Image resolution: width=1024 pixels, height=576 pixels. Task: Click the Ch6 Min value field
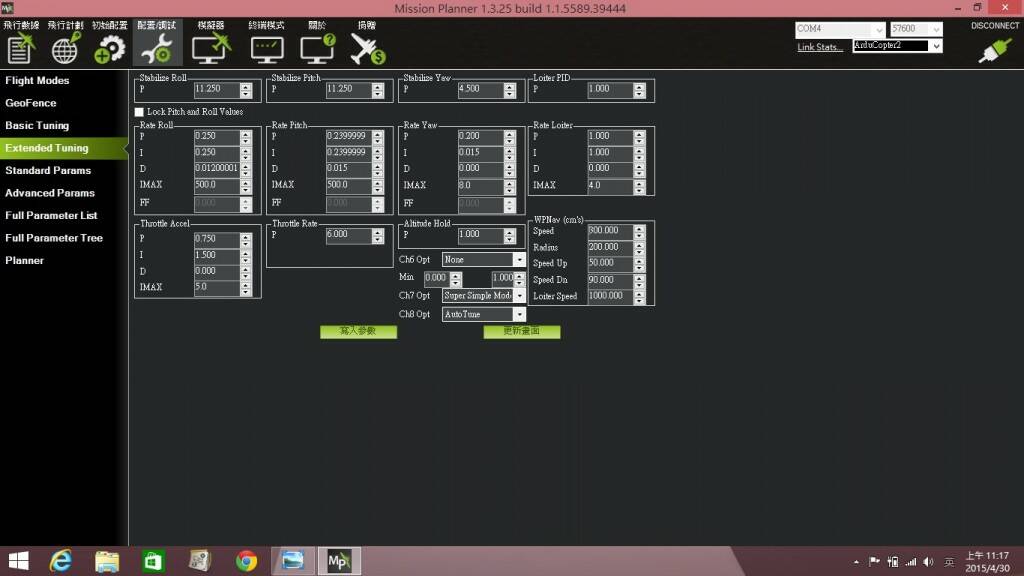tap(436, 278)
